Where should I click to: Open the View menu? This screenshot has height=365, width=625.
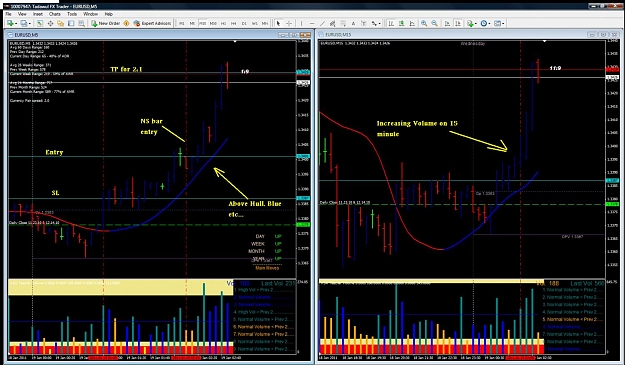[x=22, y=14]
